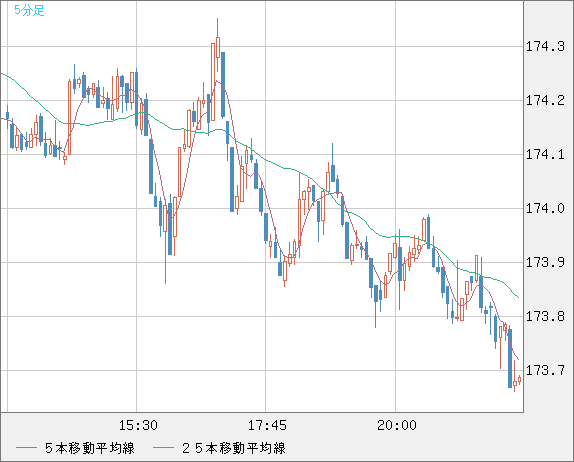Click the 174.1 price axis label
This screenshot has height=462, width=574.
pos(545,154)
